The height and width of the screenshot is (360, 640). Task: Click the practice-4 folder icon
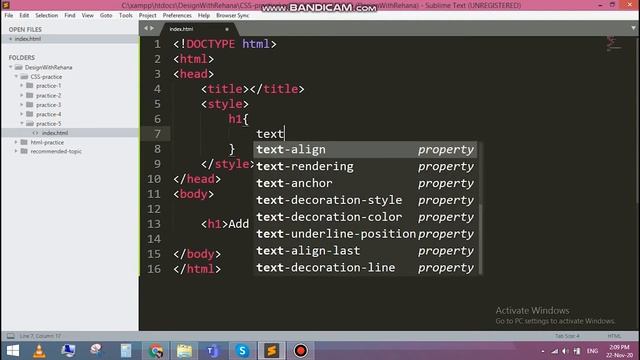click(x=29, y=114)
